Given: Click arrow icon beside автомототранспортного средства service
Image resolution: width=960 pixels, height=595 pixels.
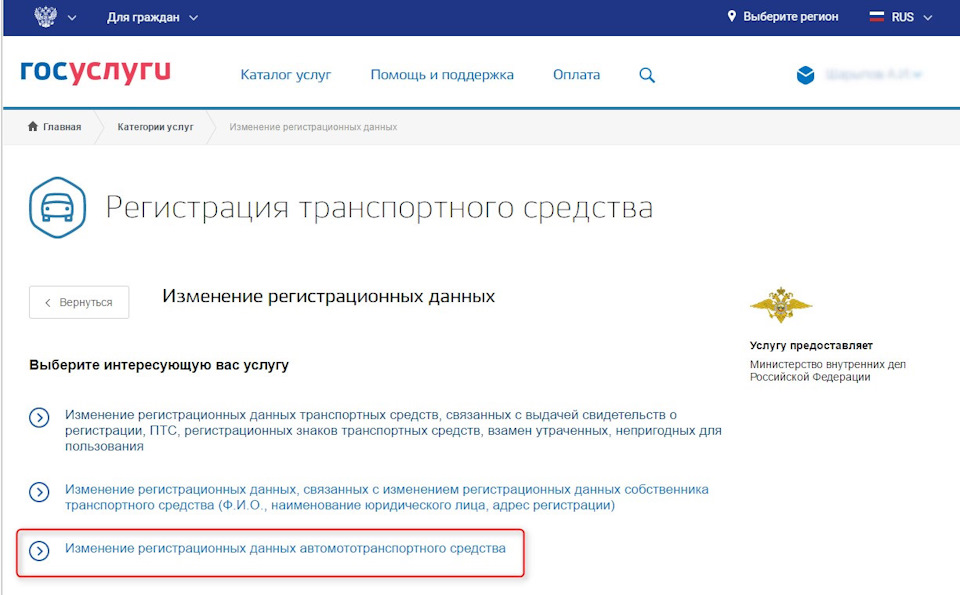Looking at the screenshot, I should 39,551.
